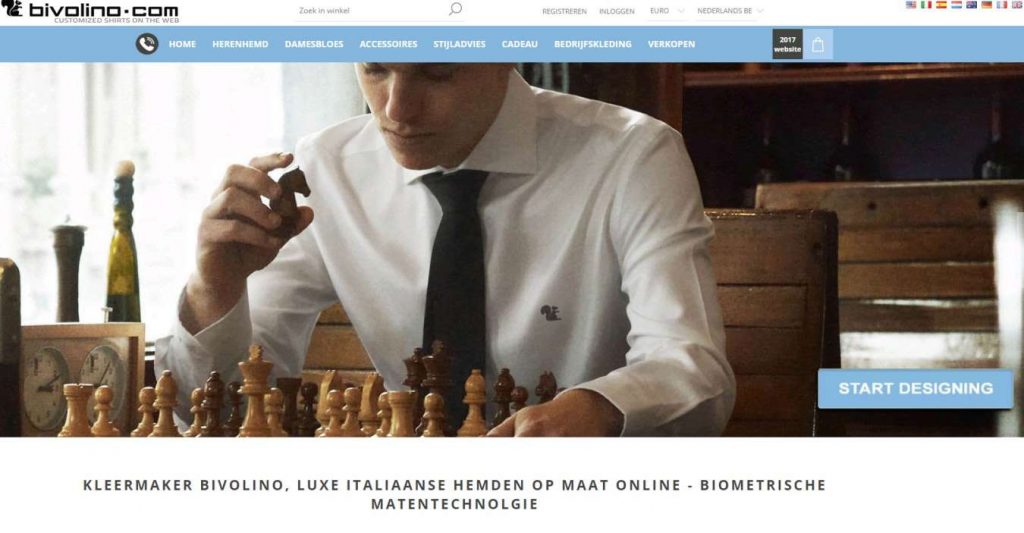1024x533 pixels.
Task: Click the Registreren link
Action: coord(564,11)
